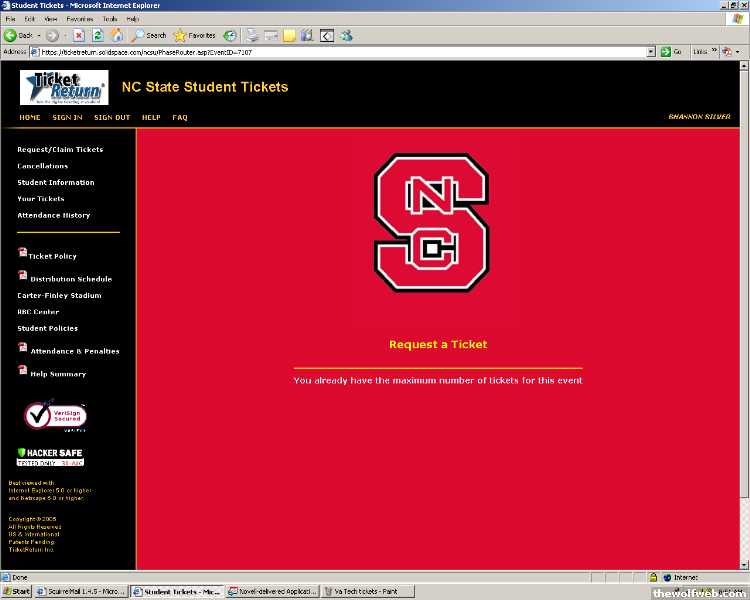Image resolution: width=750 pixels, height=600 pixels.
Task: Click the TicketReturn logo
Action: [64, 87]
